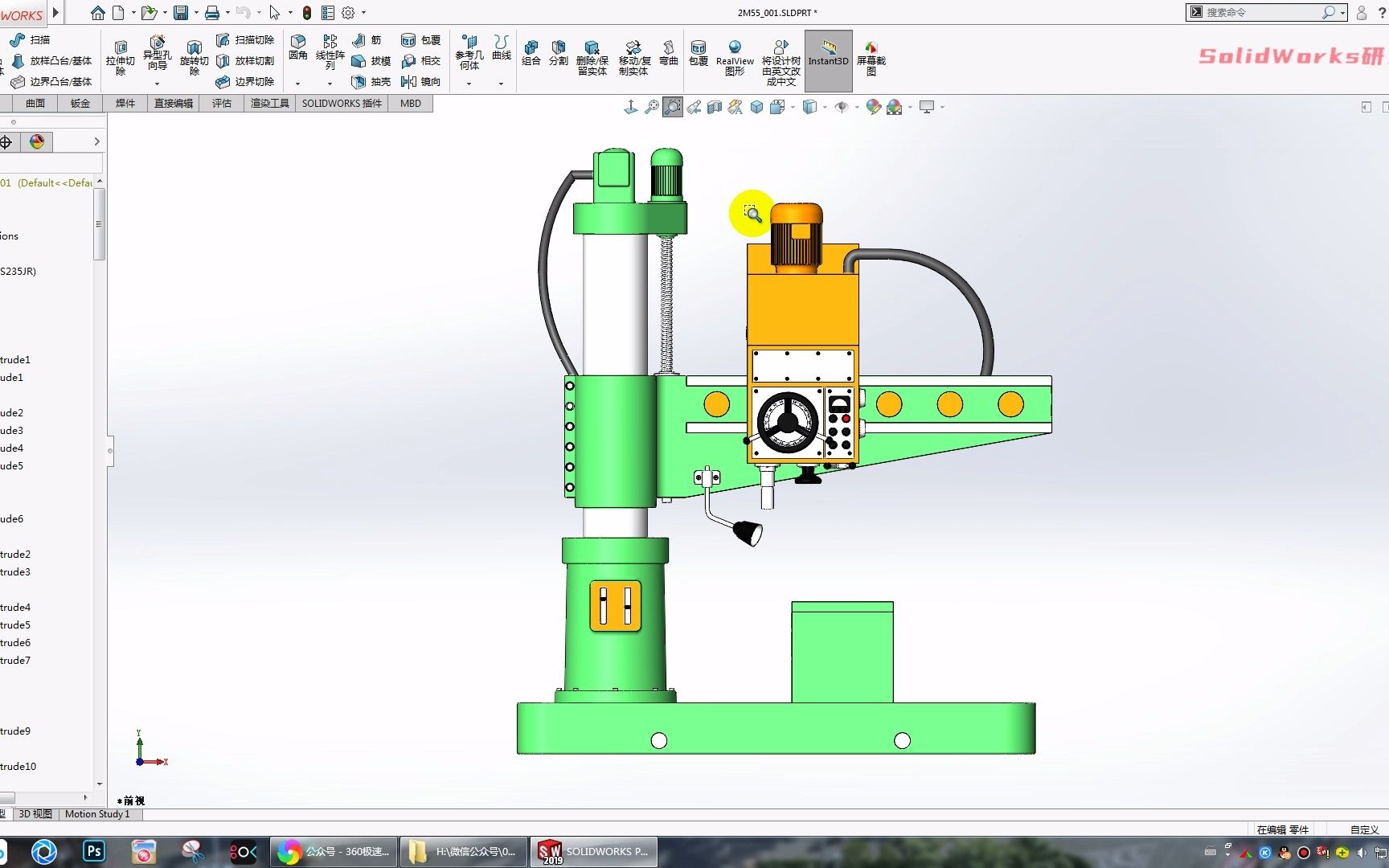
Task: Select the 放样切割 lofted cut tool
Action: pos(245,60)
